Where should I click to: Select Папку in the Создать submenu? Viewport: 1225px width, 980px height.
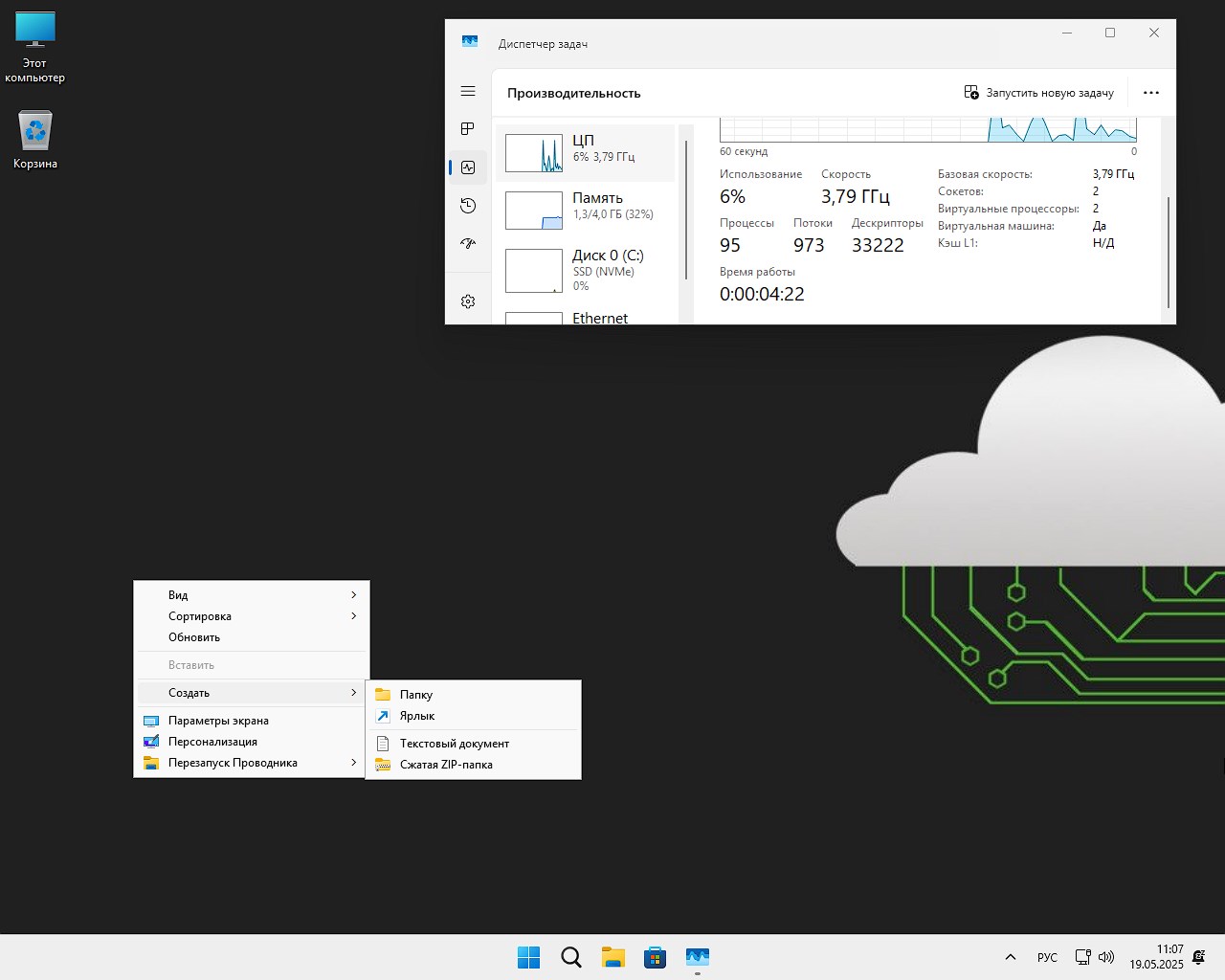[416, 695]
